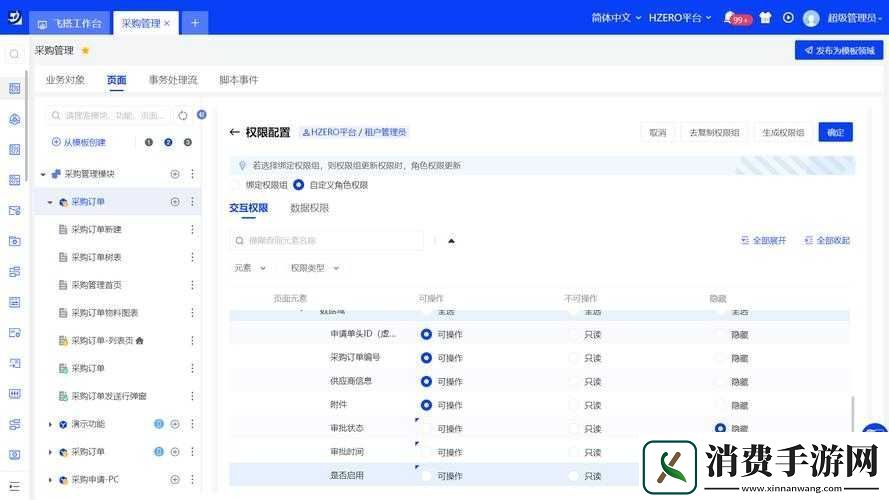The image size is (889, 500).
Task: Click the 取消 button
Action: click(658, 132)
